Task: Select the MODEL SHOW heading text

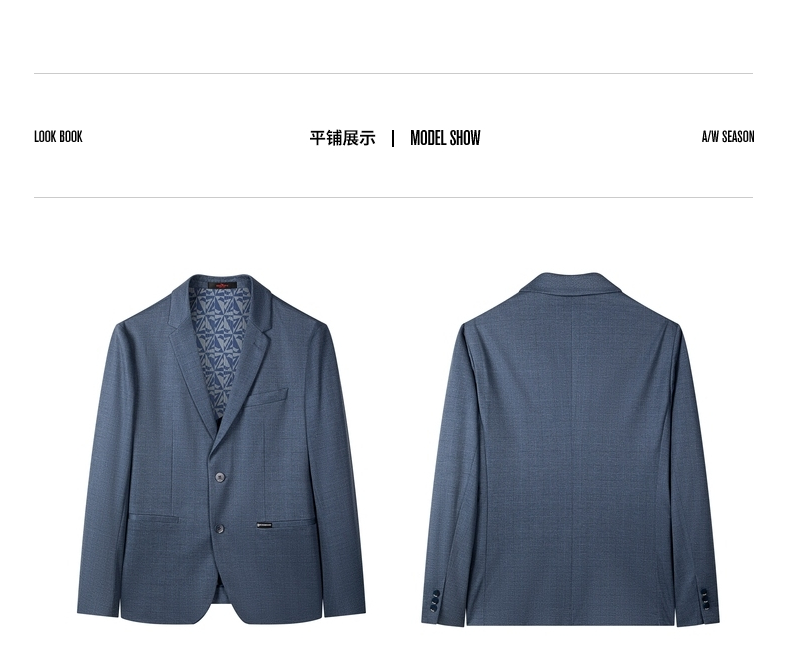Action: tap(445, 138)
